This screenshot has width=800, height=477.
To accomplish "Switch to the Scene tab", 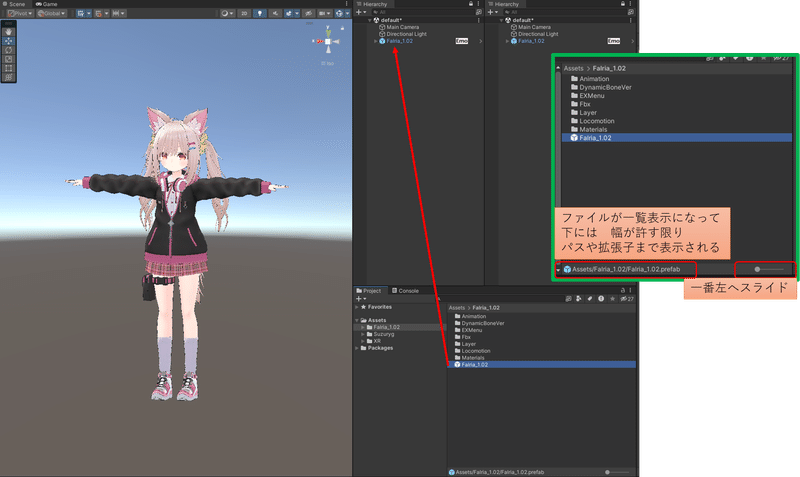I will [14, 4].
